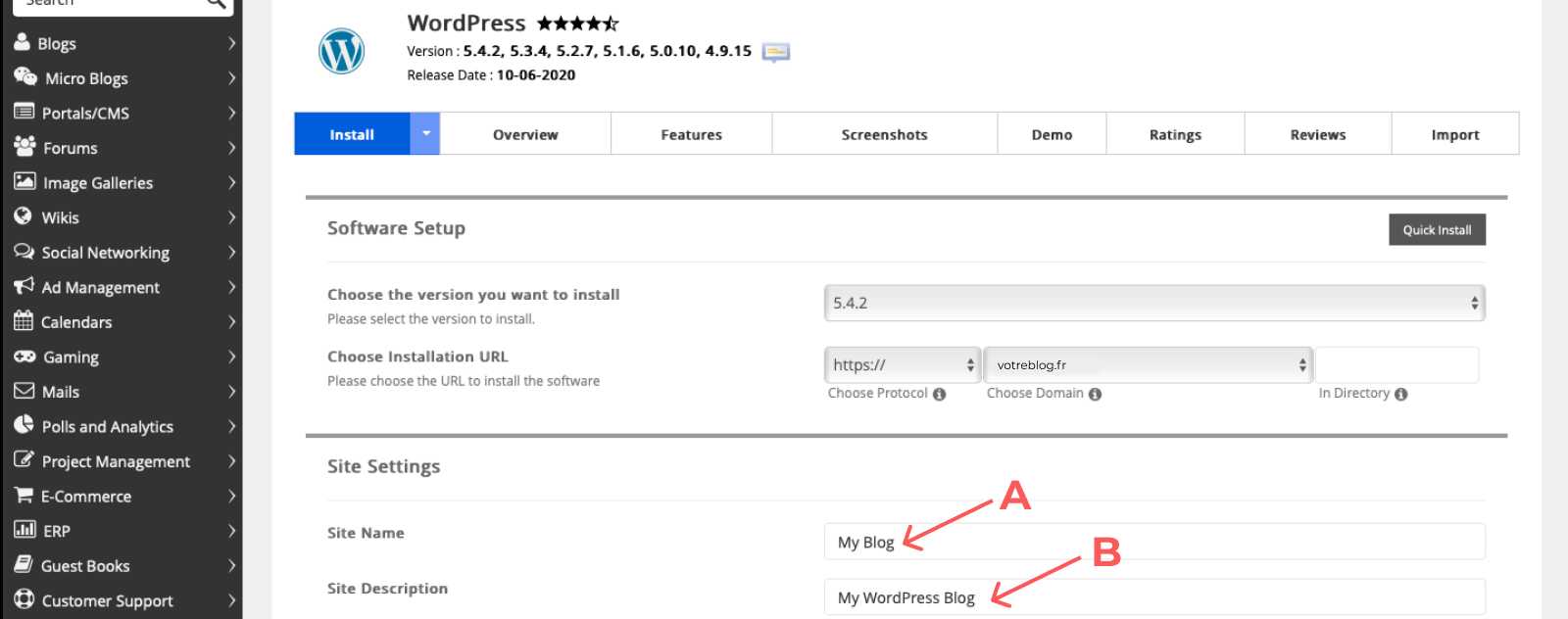Click the Choose Domain info icon
This screenshot has height=619, width=1568.
point(1096,395)
